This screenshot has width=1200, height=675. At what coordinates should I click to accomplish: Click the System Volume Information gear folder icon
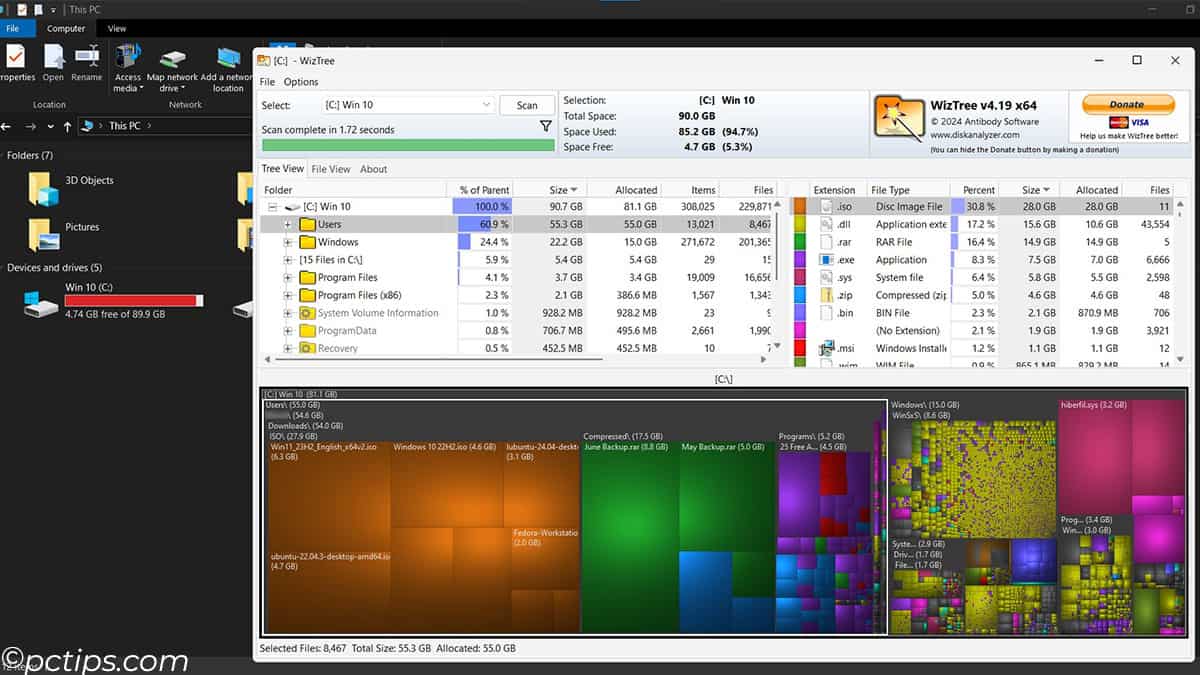pyautogui.click(x=307, y=312)
